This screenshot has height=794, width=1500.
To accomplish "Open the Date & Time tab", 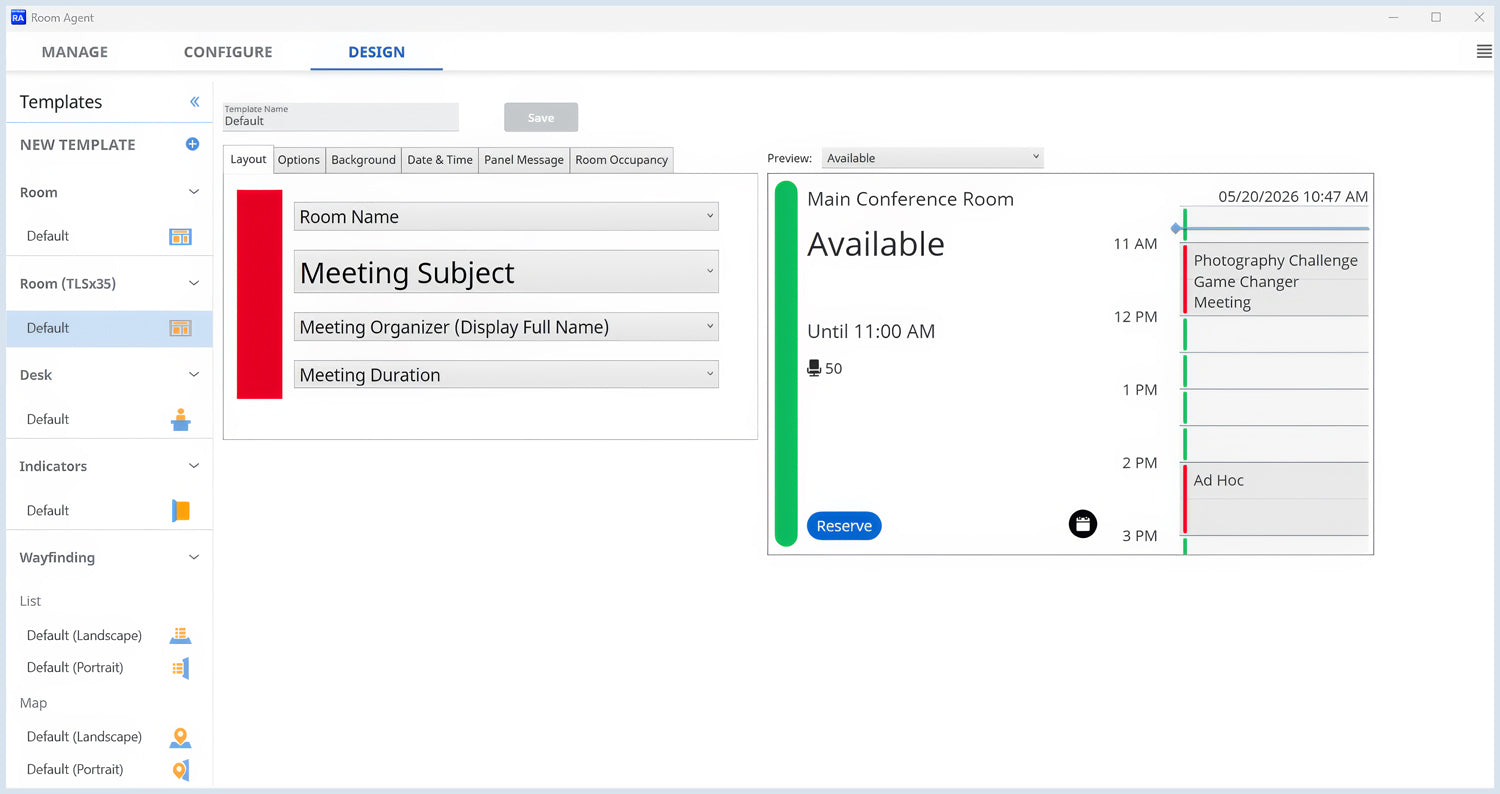I will coord(440,160).
